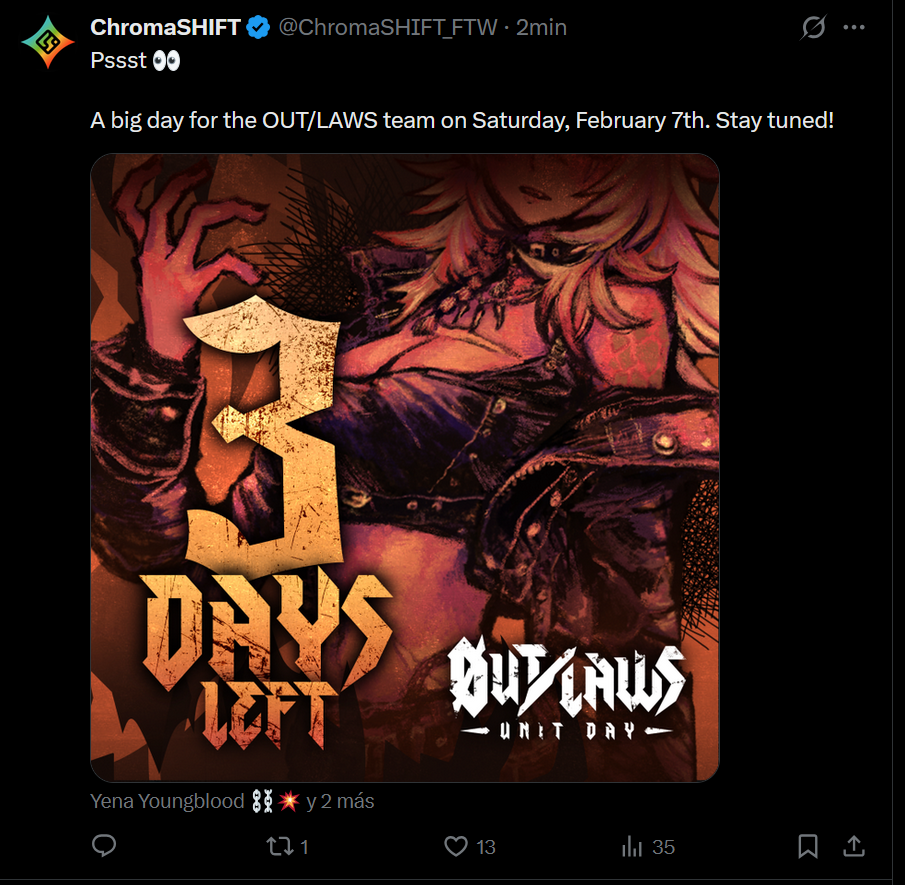Expand the 'y 2 más' tagged users

(340, 801)
